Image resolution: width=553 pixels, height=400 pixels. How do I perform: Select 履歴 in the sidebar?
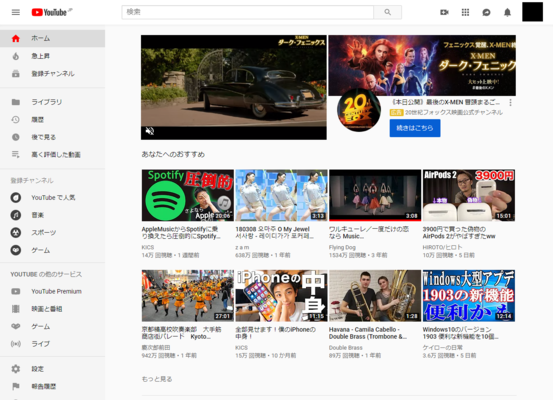coord(52,120)
